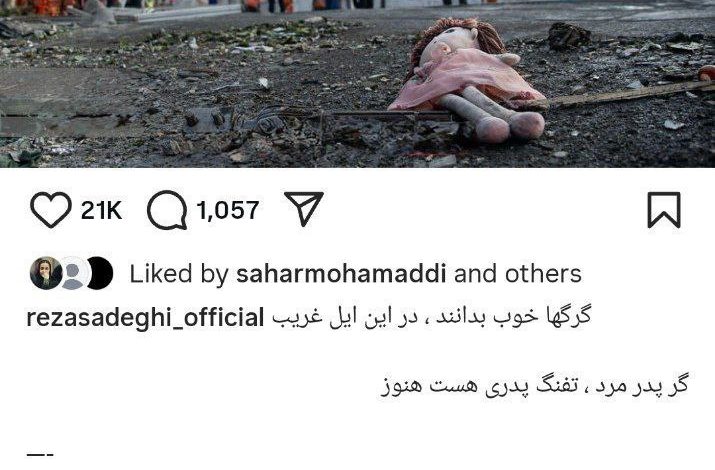This screenshot has width=715, height=470.
Task: Tap the black half-moon liker avatar
Action: point(99,274)
